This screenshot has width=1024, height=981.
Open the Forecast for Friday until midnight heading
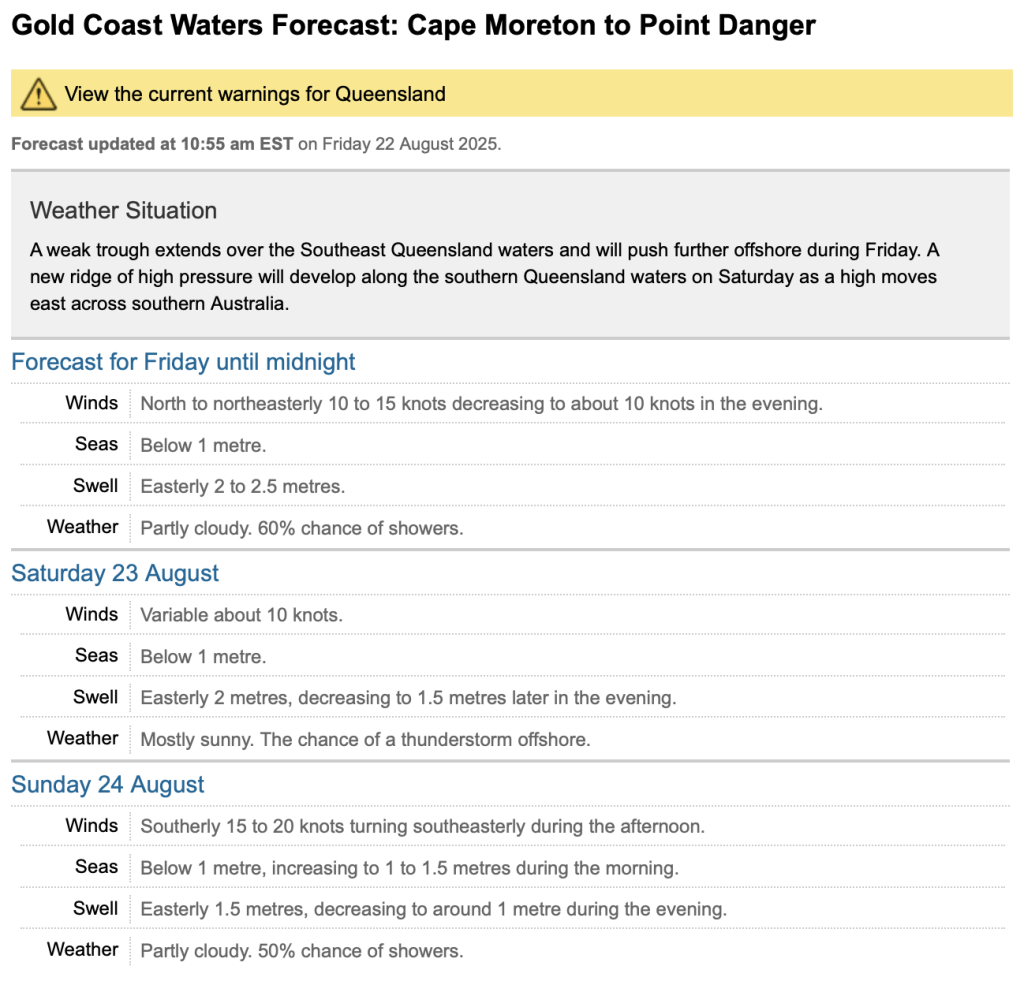[183, 362]
